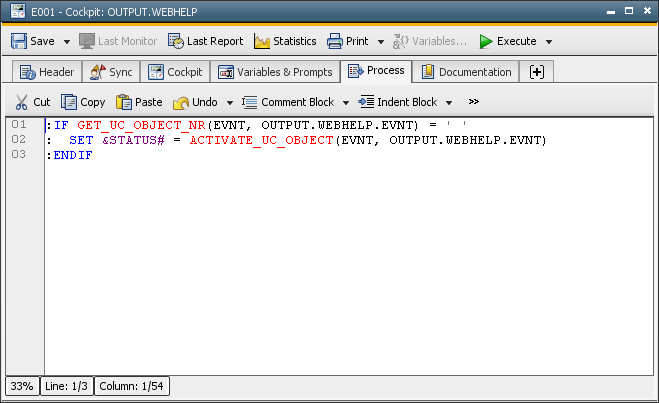
Task: Click the [+] add tab button
Action: 537,72
